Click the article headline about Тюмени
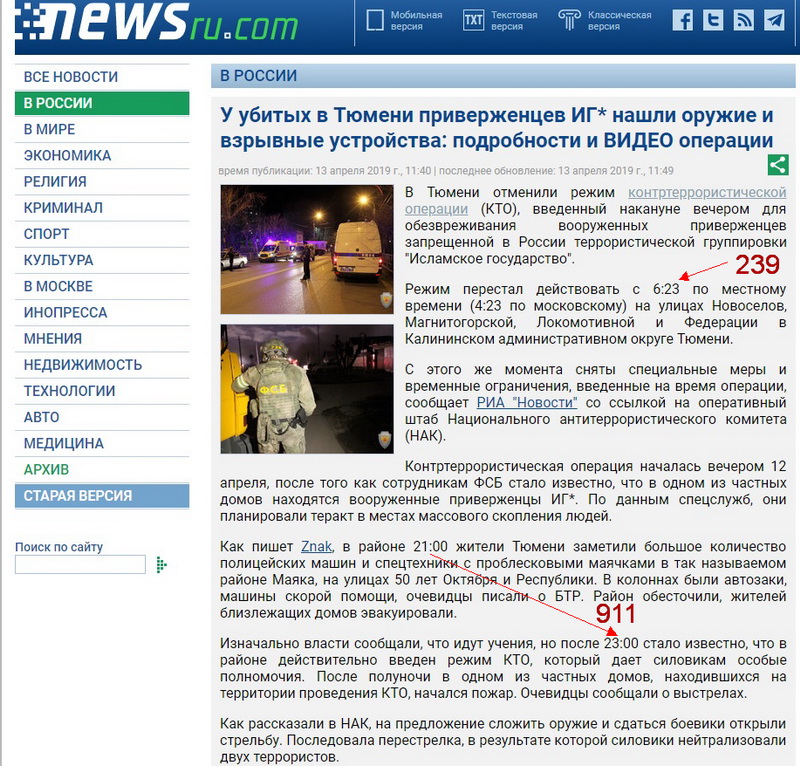800x766 pixels. pyautogui.click(x=496, y=128)
